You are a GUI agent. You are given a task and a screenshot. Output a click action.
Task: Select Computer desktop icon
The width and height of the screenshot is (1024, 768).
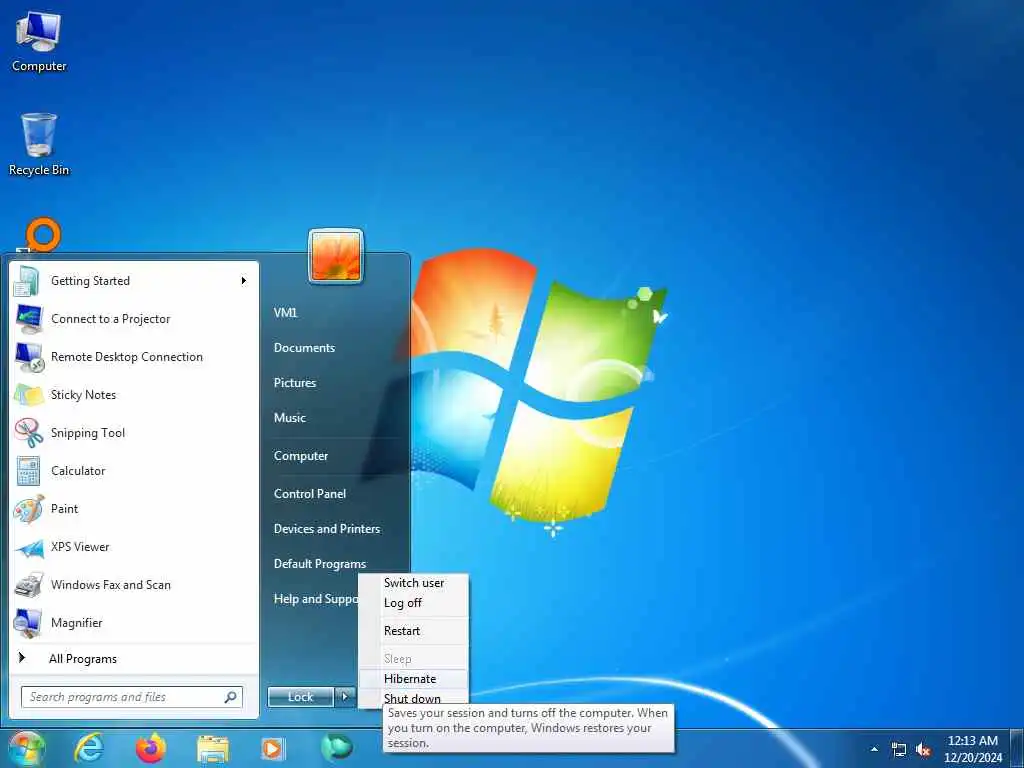click(39, 42)
